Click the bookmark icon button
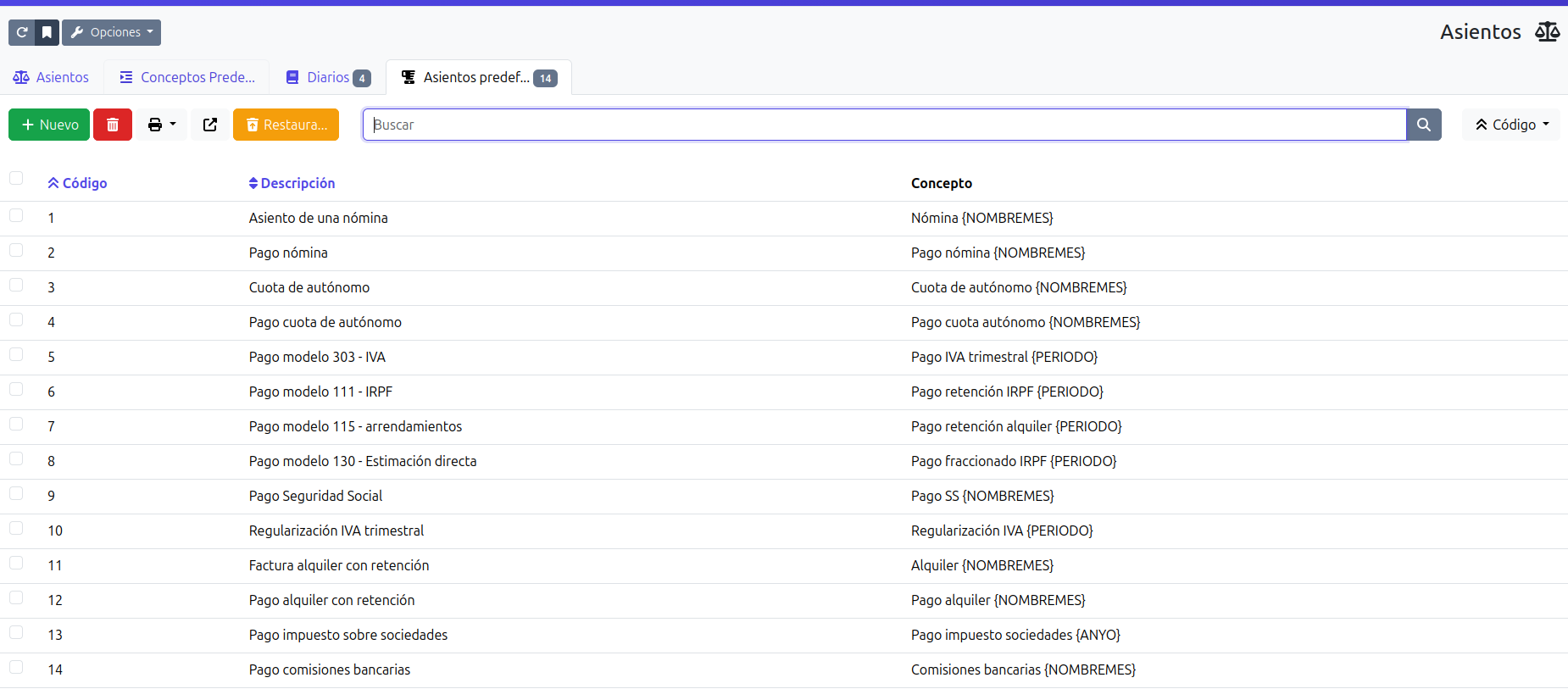 click(47, 32)
